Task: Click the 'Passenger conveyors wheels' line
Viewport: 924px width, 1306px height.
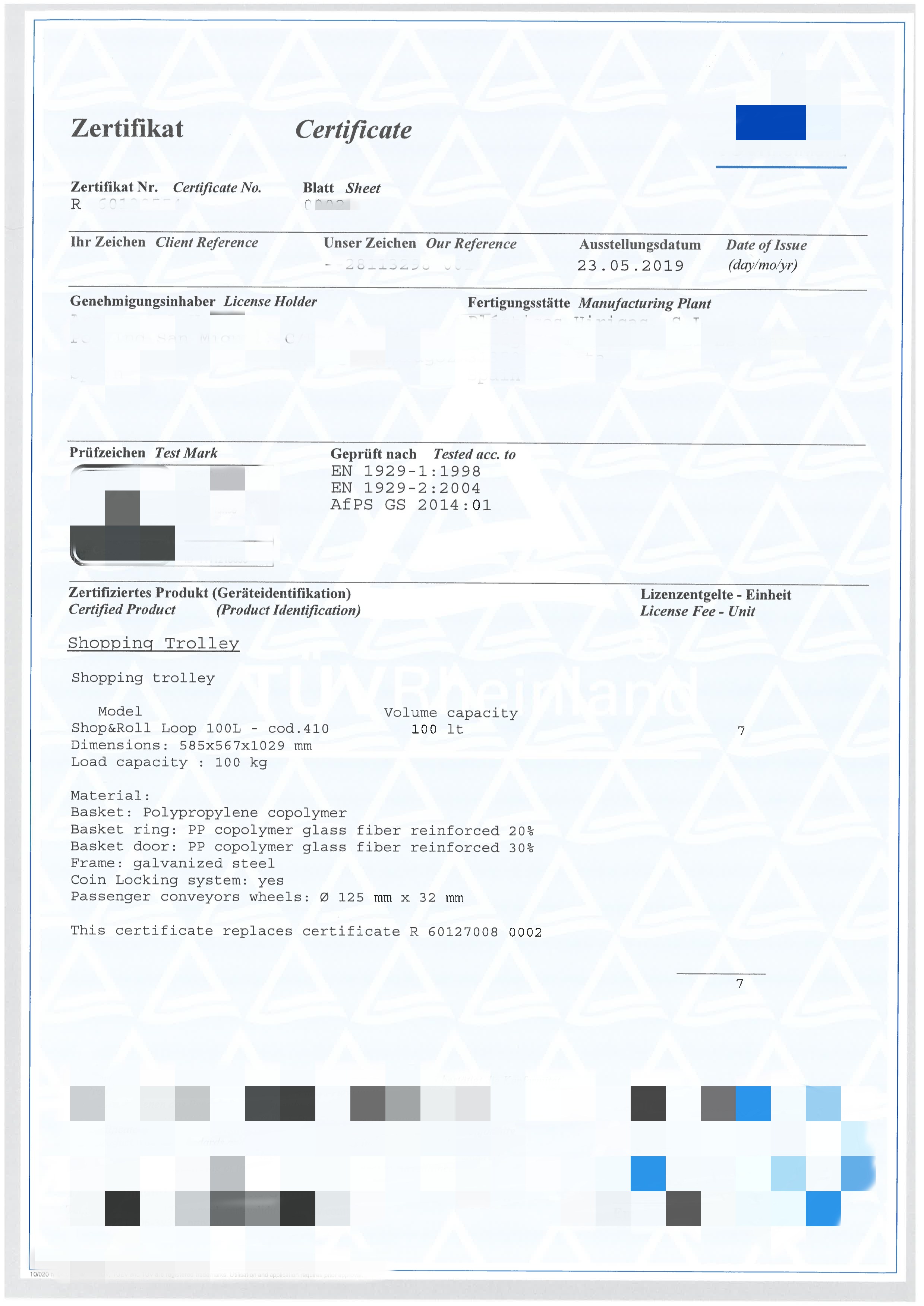Action: [267, 898]
